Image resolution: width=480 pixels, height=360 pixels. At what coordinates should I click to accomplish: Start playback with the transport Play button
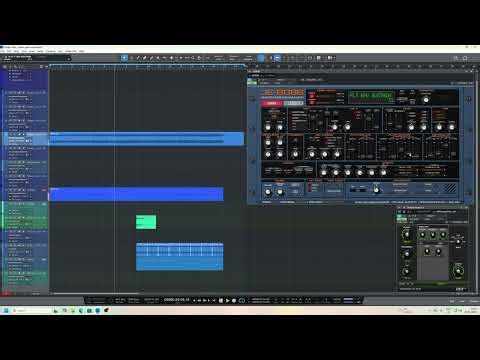227,301
